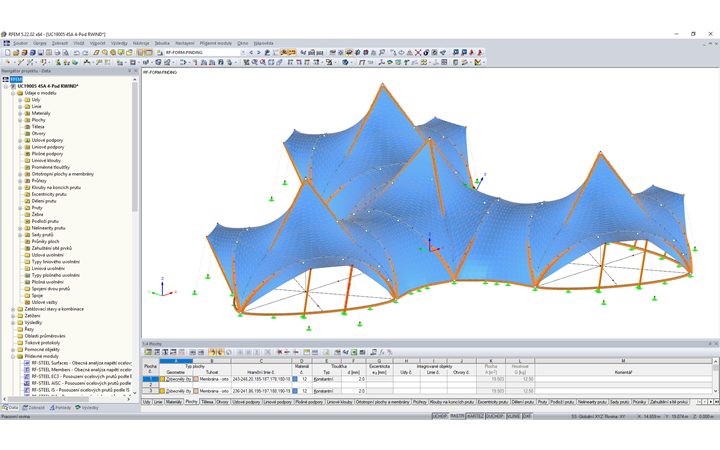Go to previous module with left arrow
This screenshot has height=450, width=720.
(251, 52)
